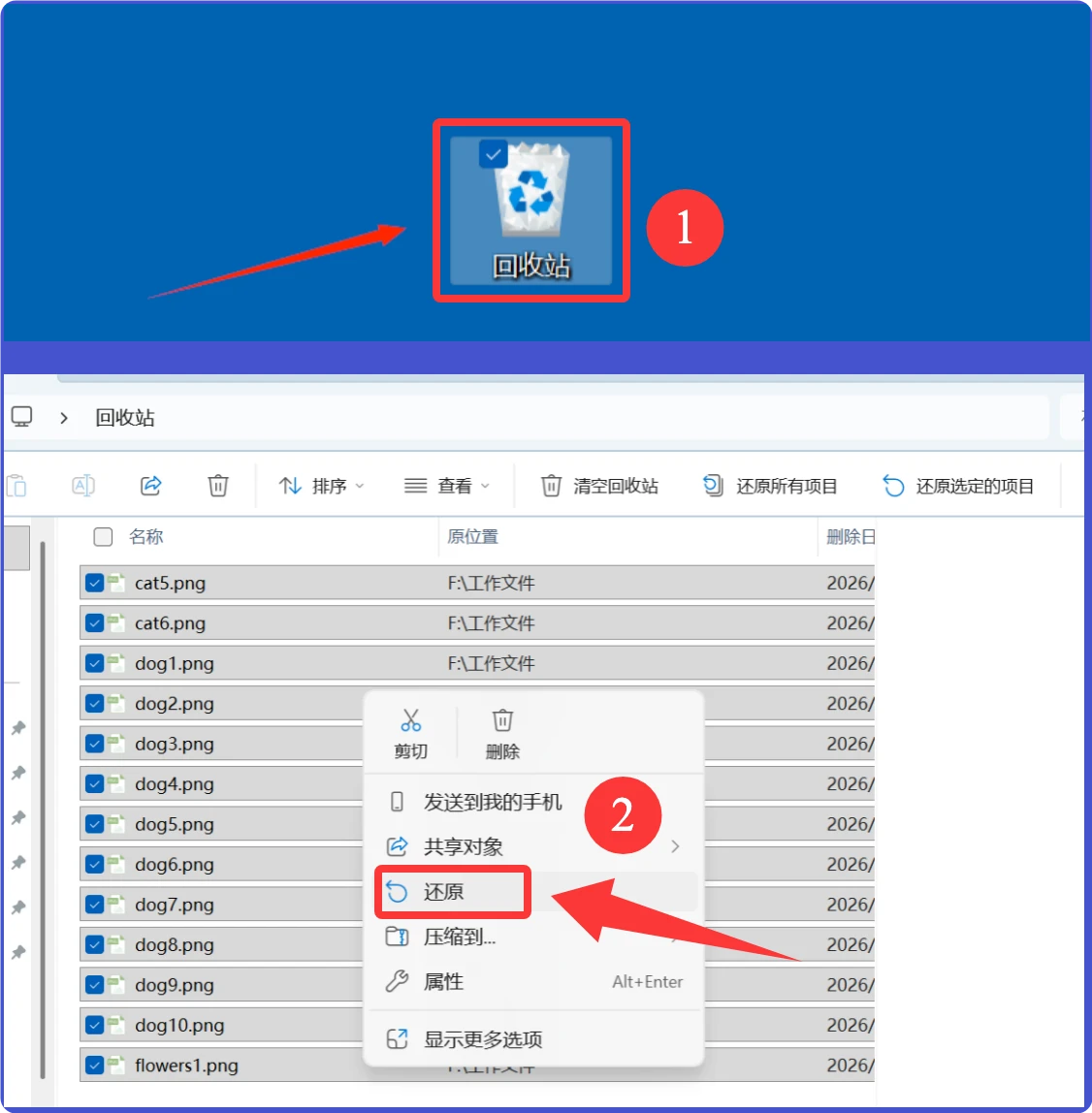Sort by 名称 column header

[146, 537]
